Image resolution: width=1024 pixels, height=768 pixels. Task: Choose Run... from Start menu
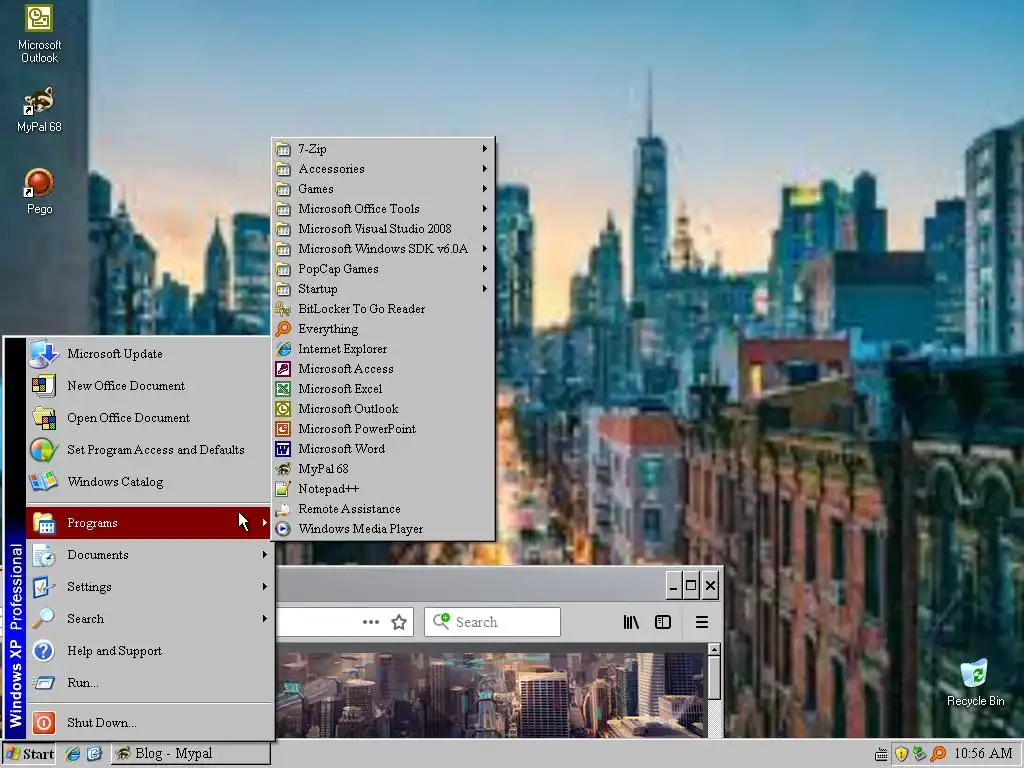(x=148, y=683)
